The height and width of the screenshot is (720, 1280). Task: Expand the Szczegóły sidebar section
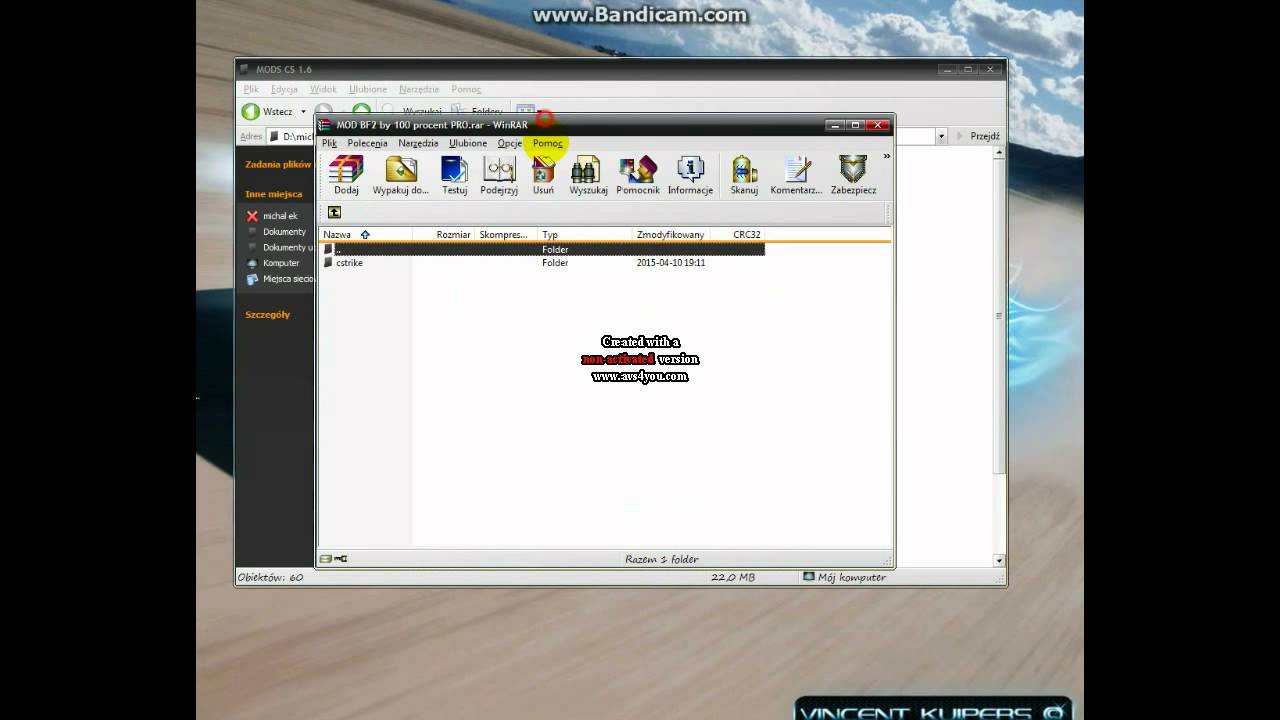point(268,315)
